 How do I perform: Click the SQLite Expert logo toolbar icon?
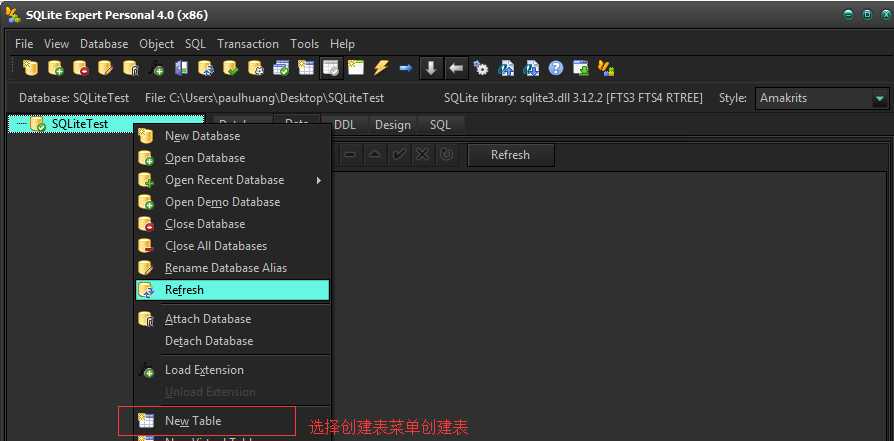[x=606, y=68]
